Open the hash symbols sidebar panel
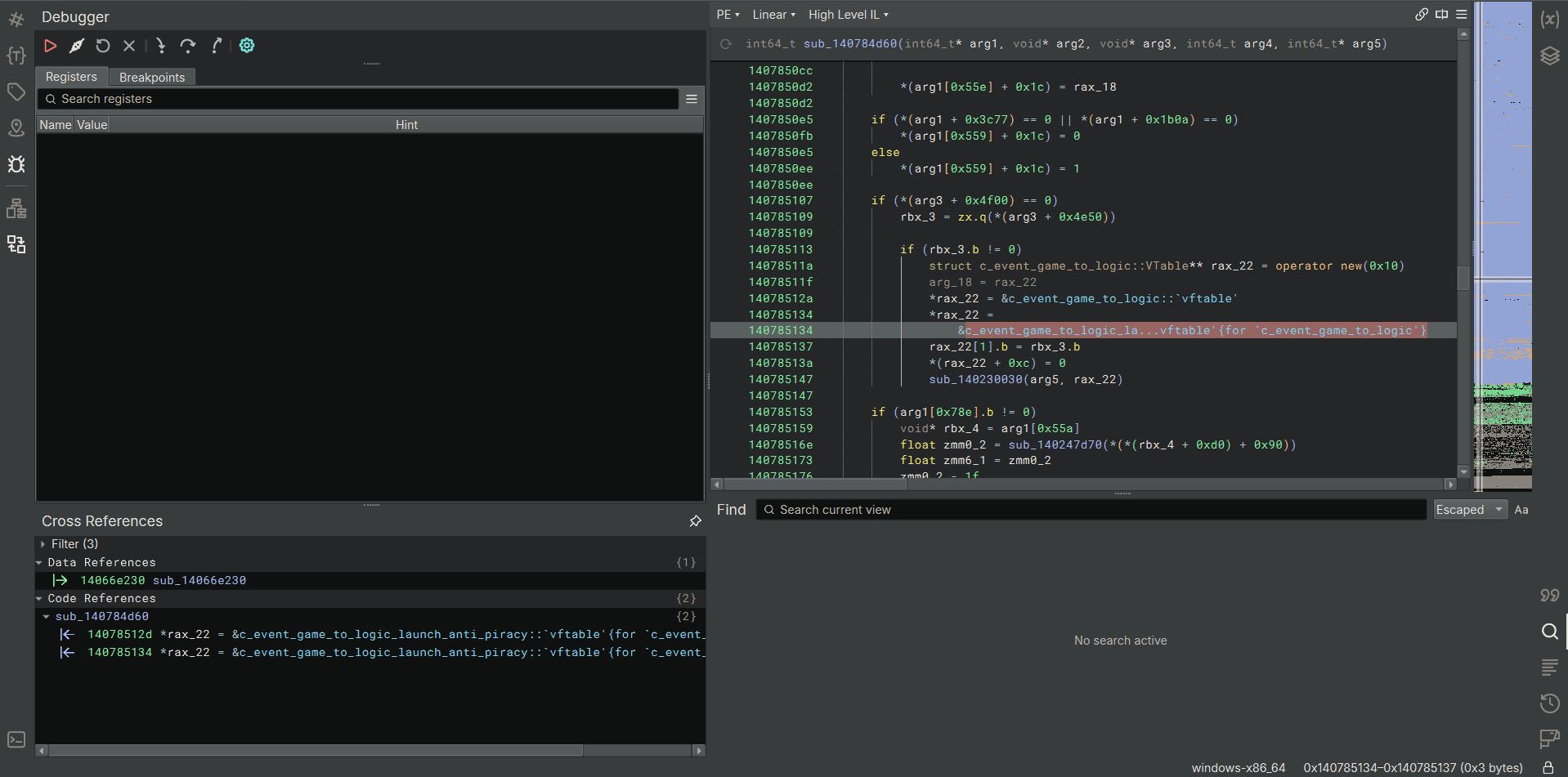Screen dimensions: 1568x777 (x=16, y=18)
